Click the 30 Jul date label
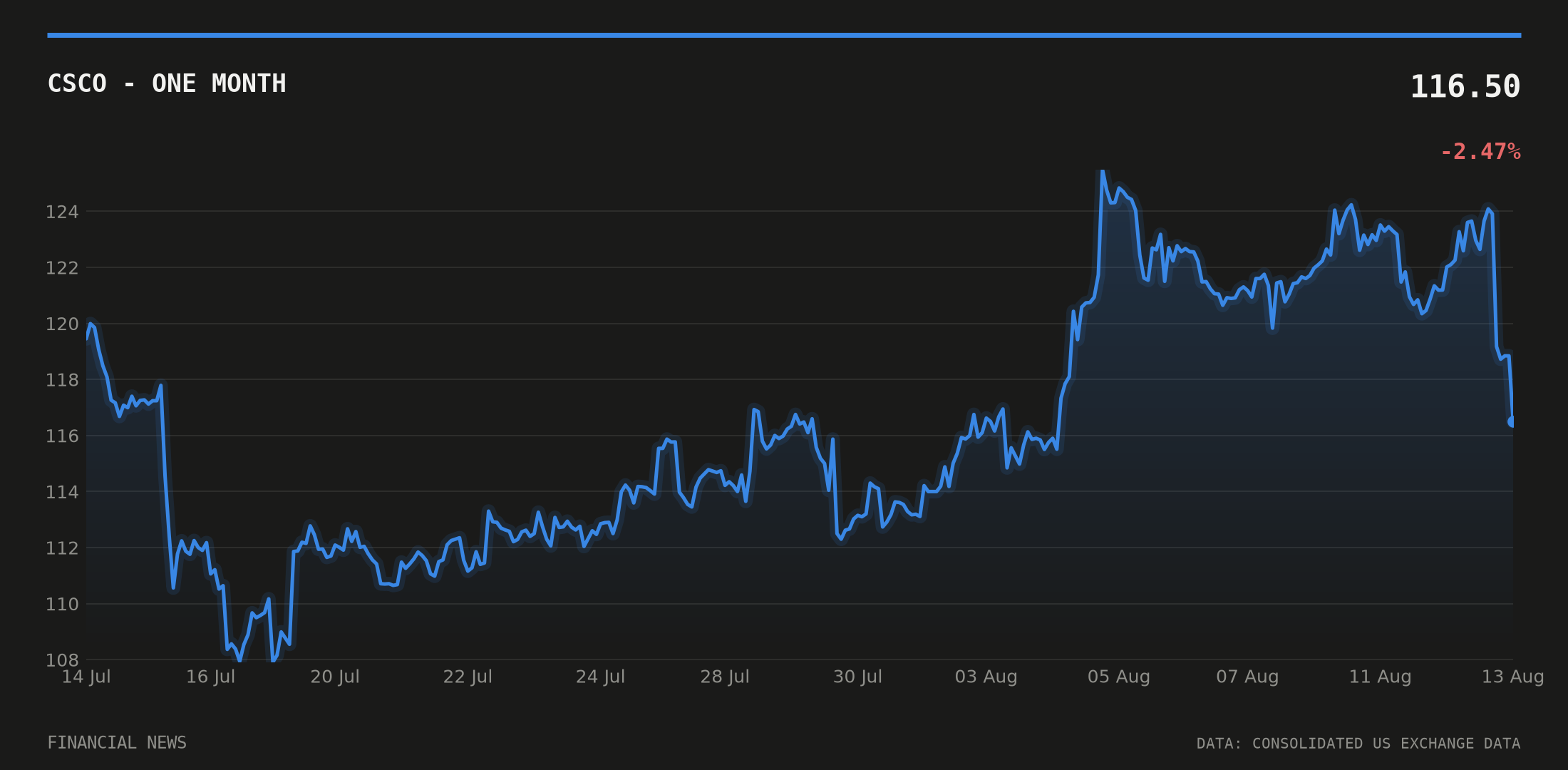The height and width of the screenshot is (770, 1568). pos(857,677)
